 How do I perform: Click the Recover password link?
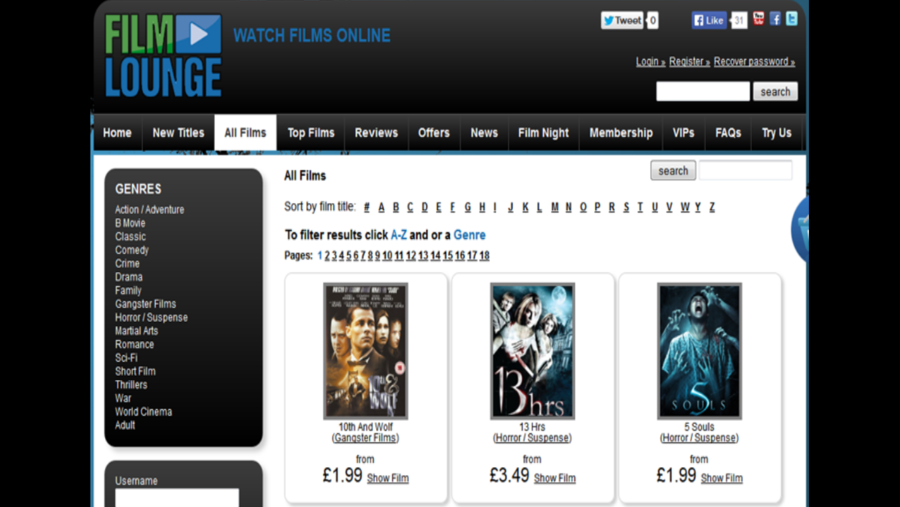754,61
